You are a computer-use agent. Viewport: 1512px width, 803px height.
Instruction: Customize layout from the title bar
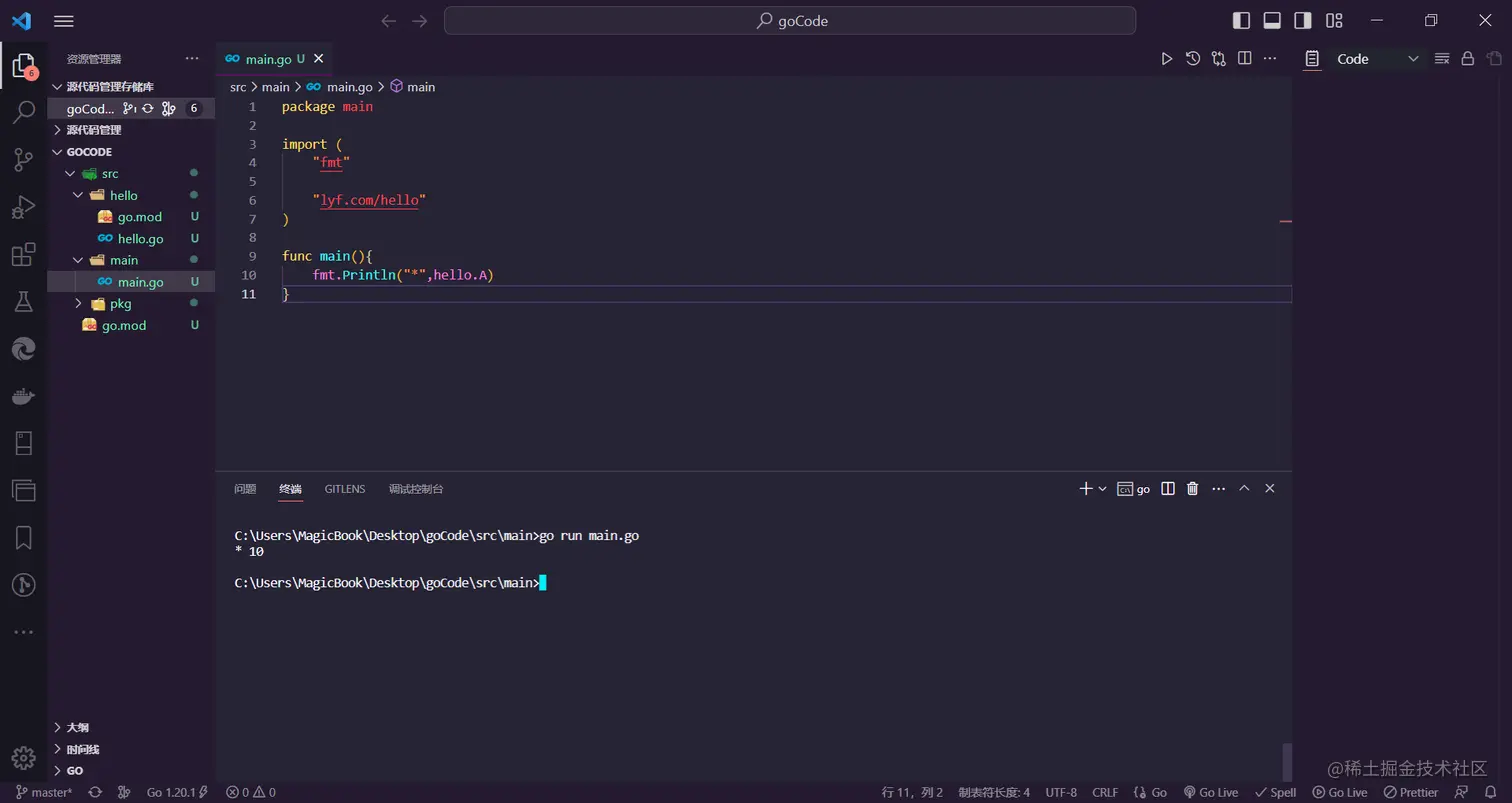click(x=1334, y=21)
